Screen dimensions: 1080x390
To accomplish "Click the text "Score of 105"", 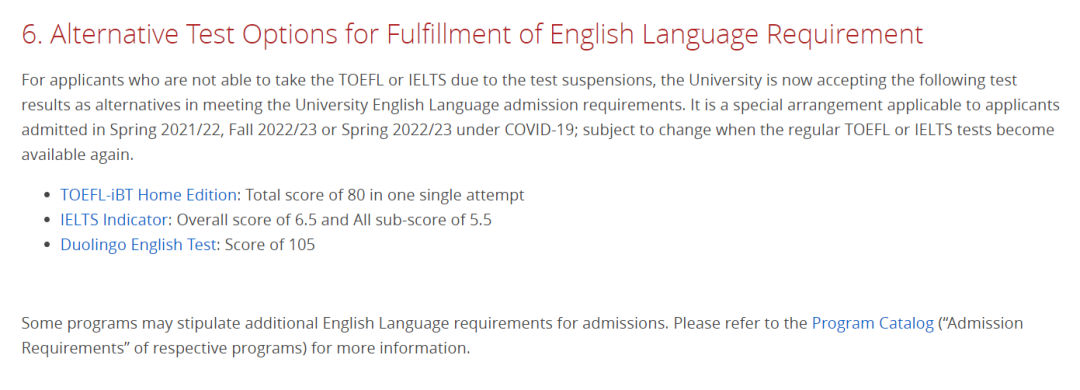I will tap(270, 245).
